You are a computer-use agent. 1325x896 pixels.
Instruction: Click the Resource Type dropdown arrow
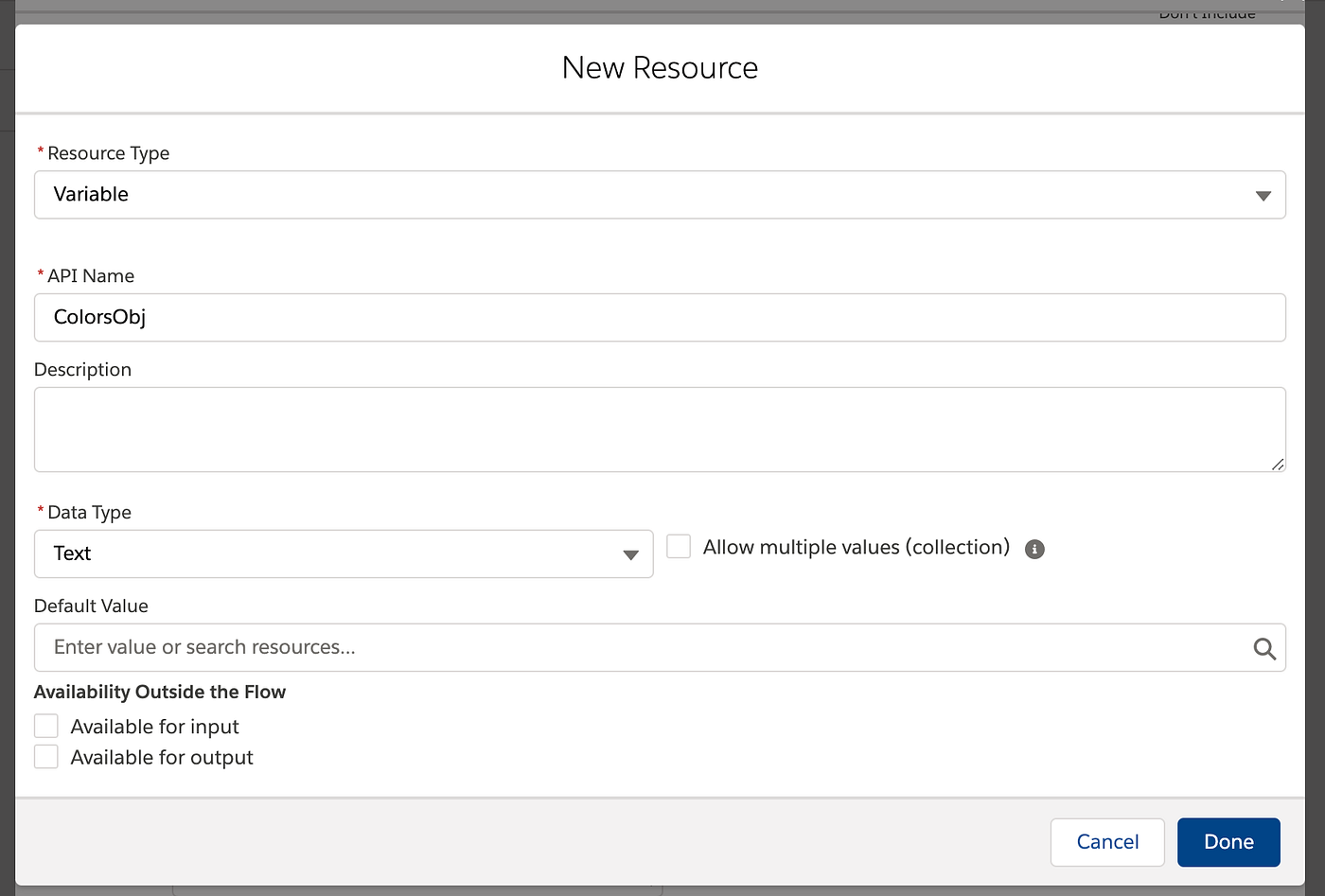click(1263, 196)
